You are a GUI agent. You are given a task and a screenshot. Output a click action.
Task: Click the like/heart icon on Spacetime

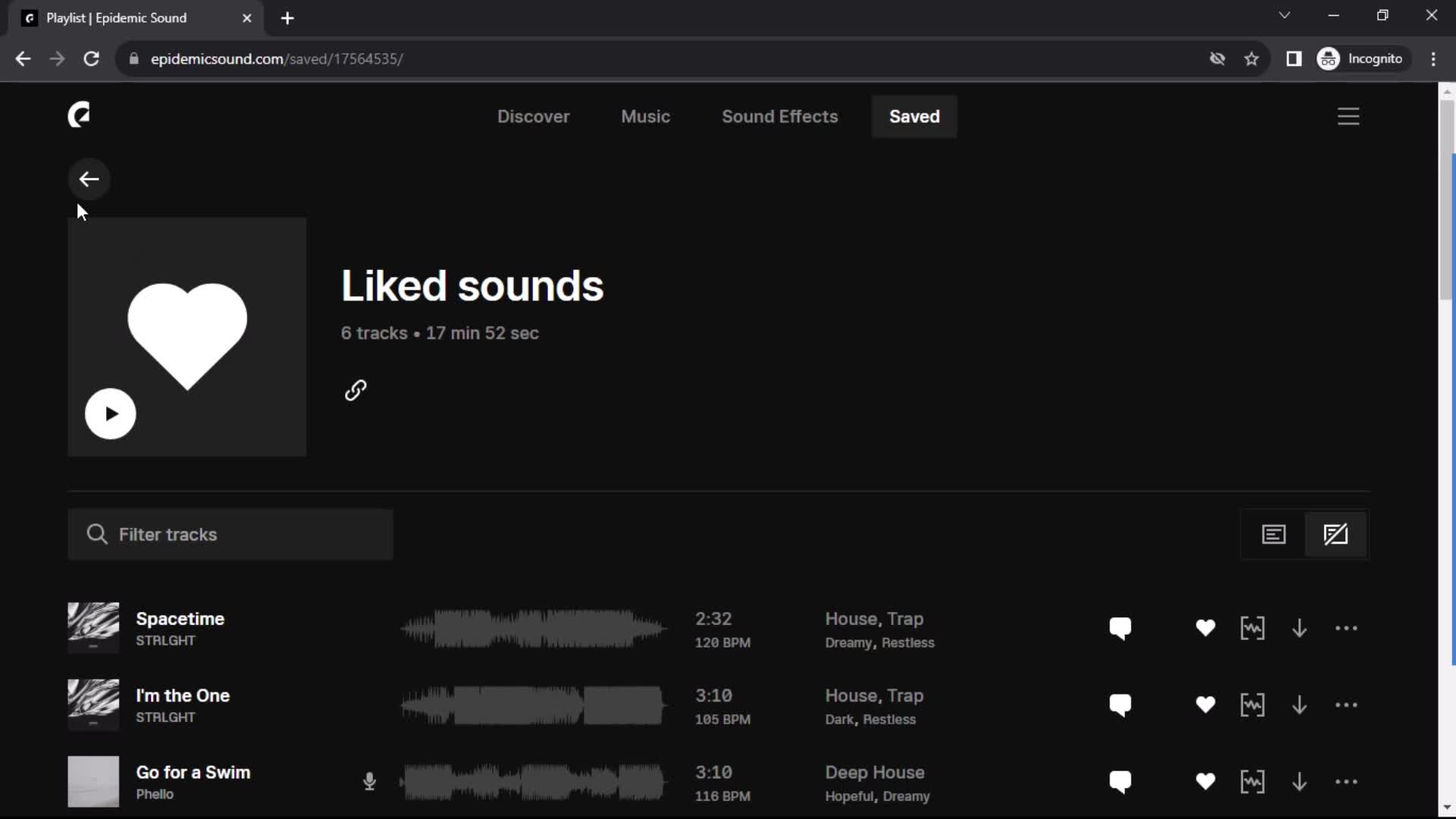click(x=1206, y=628)
